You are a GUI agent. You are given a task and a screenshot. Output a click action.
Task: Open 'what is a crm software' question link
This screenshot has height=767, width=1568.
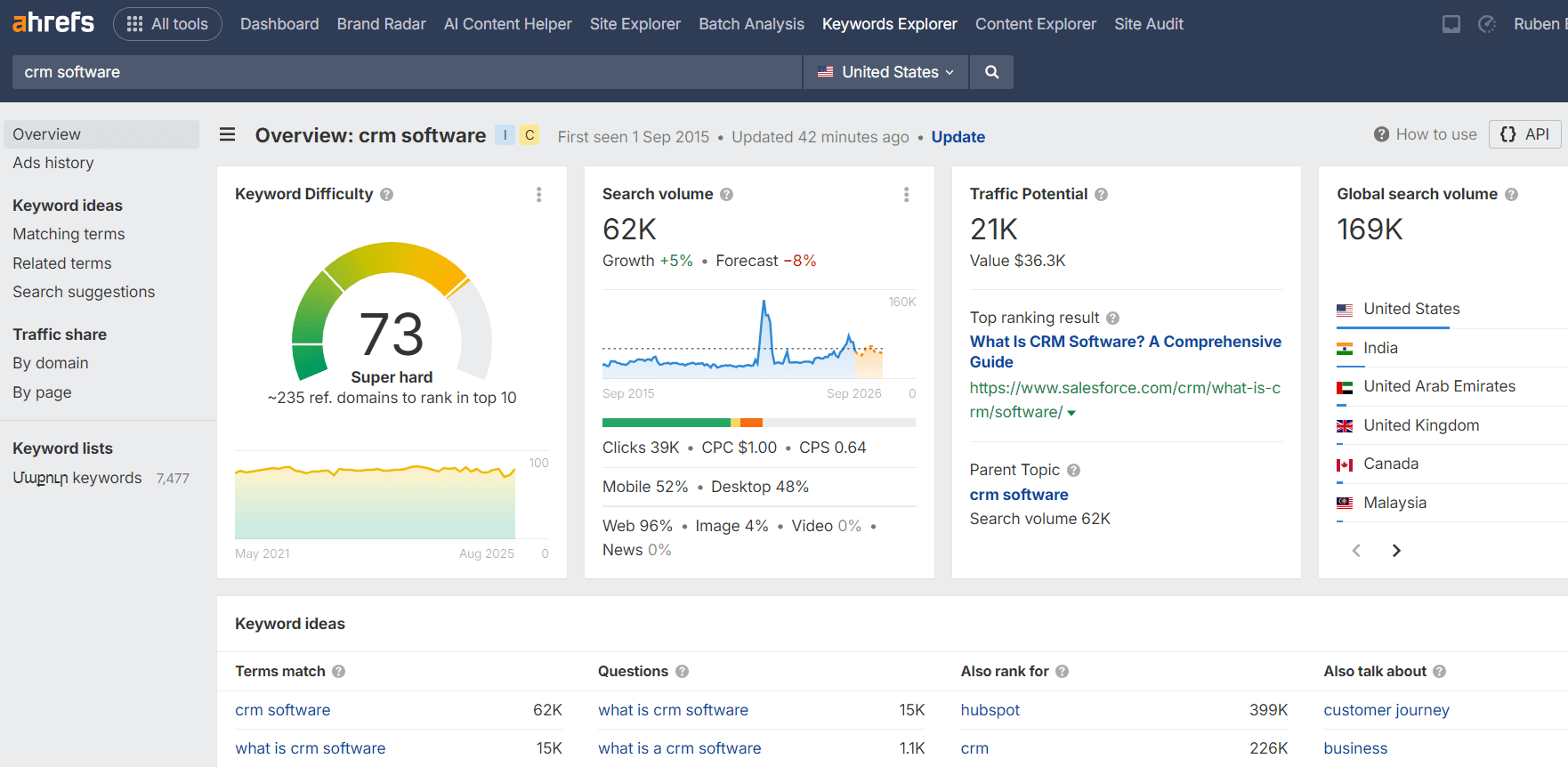pyautogui.click(x=680, y=748)
